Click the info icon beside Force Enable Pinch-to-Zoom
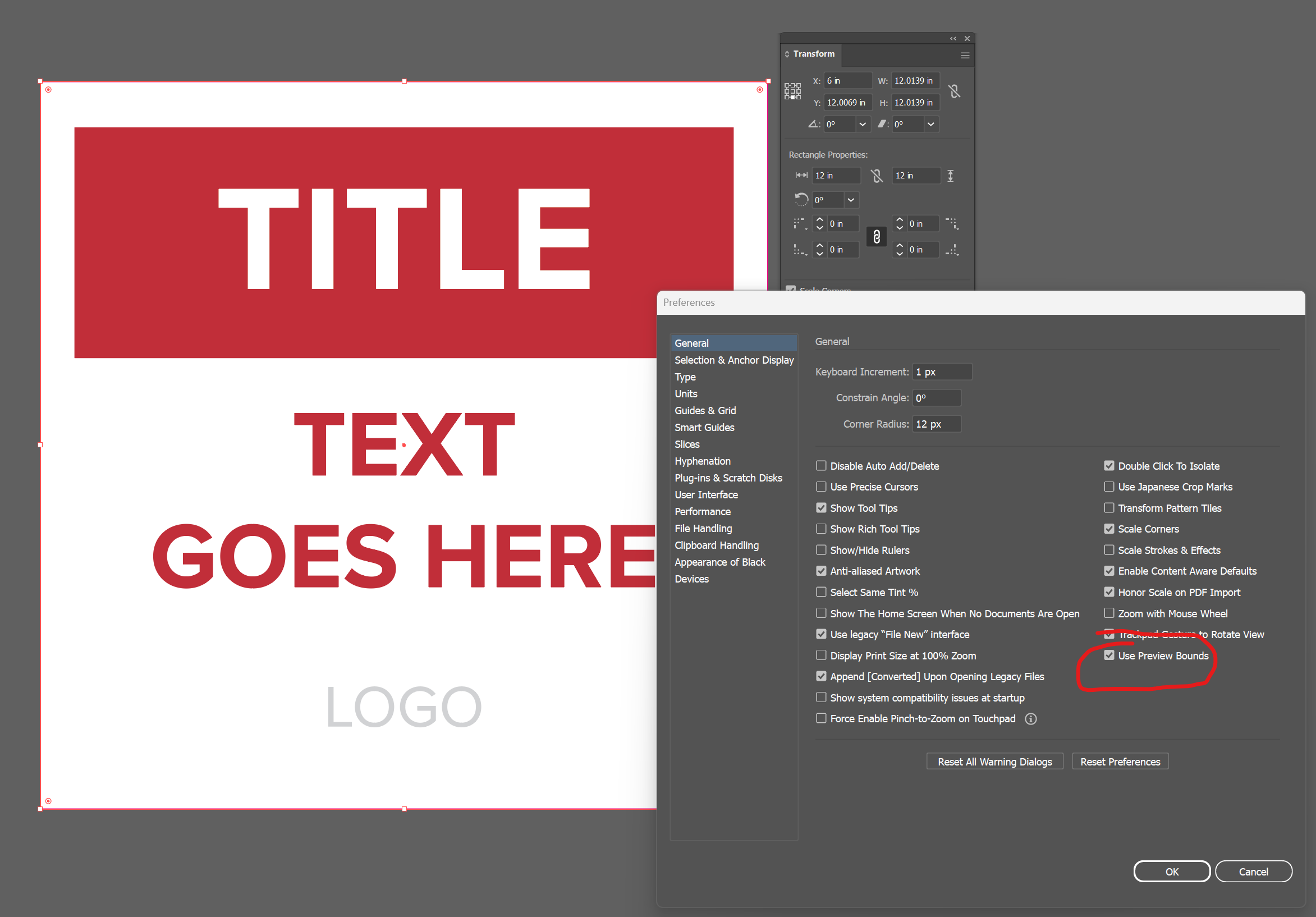 pyautogui.click(x=1030, y=718)
